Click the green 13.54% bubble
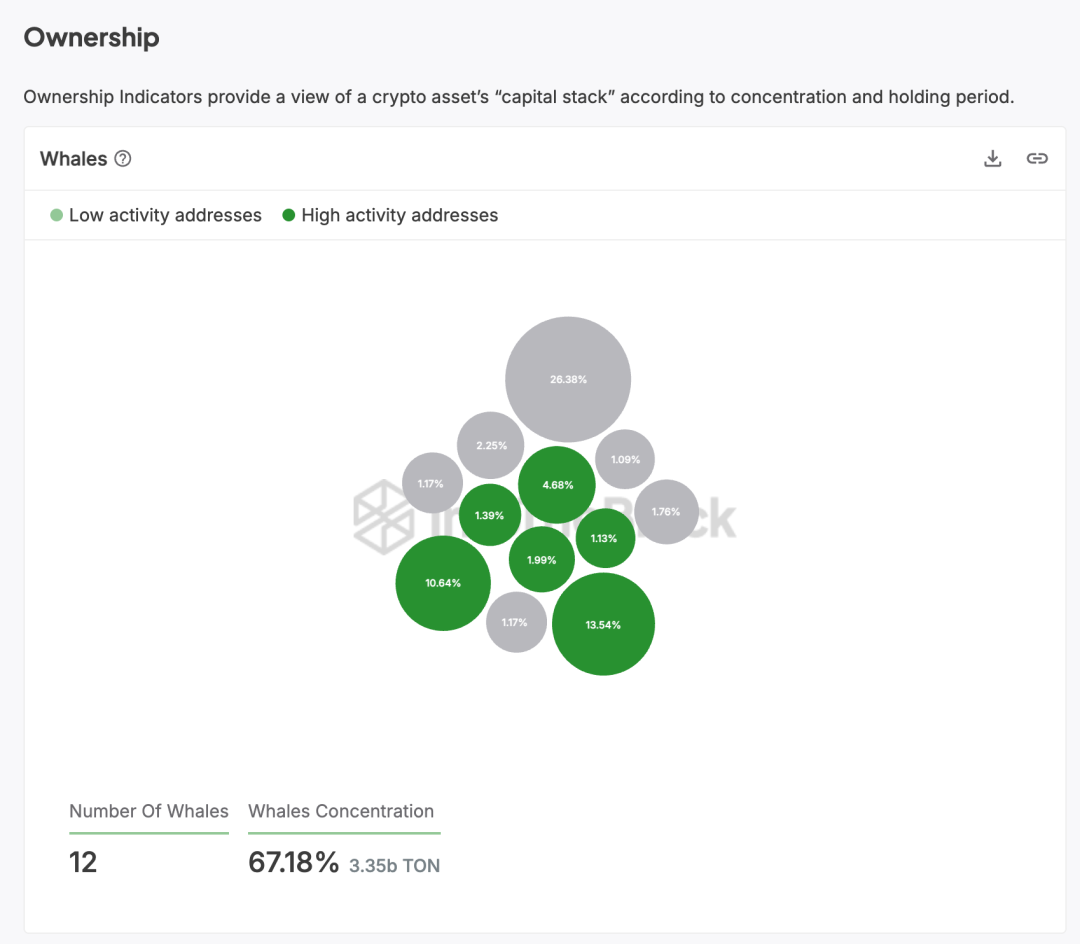This screenshot has height=944, width=1080. tap(603, 624)
